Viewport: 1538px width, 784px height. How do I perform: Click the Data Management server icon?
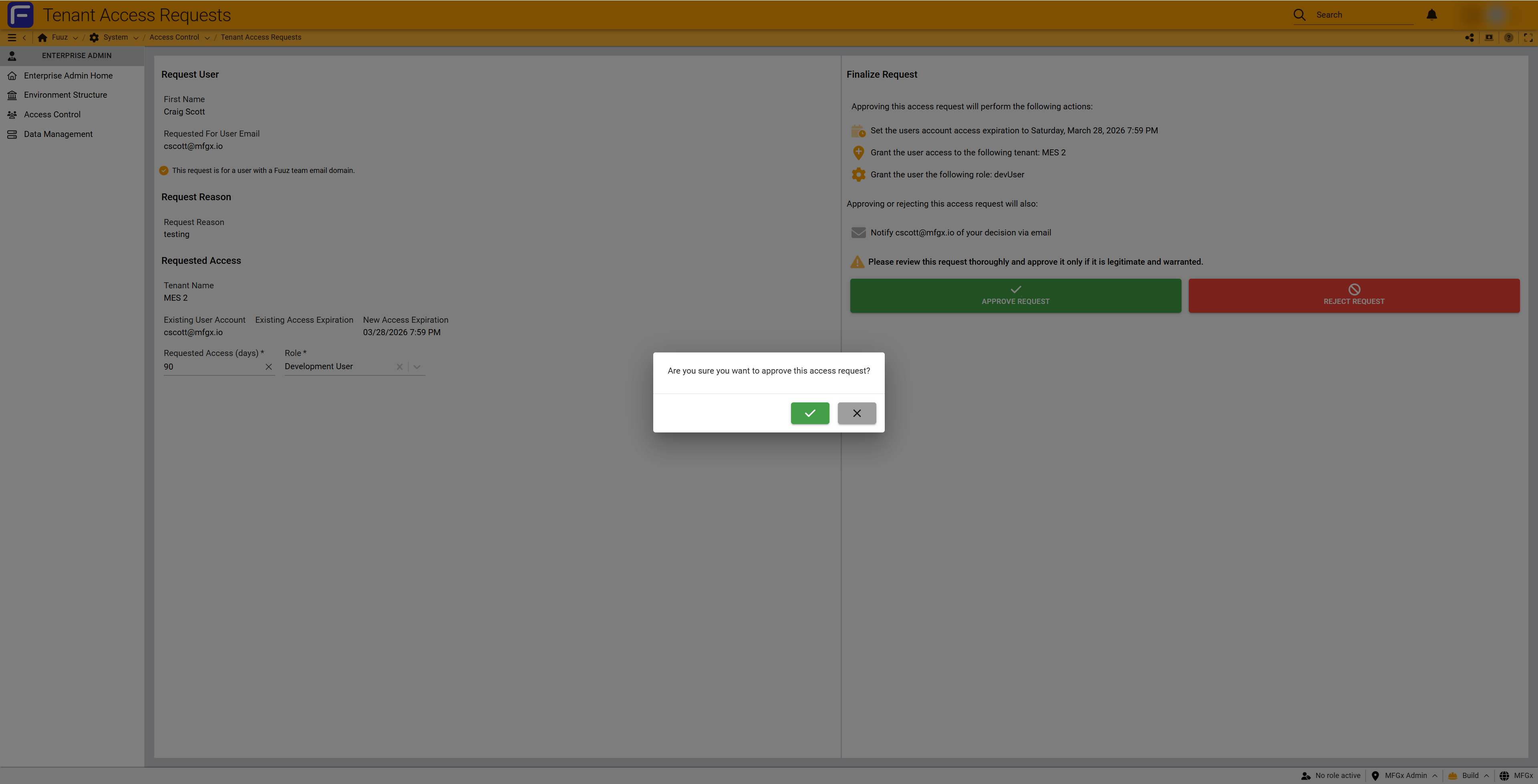click(12, 134)
